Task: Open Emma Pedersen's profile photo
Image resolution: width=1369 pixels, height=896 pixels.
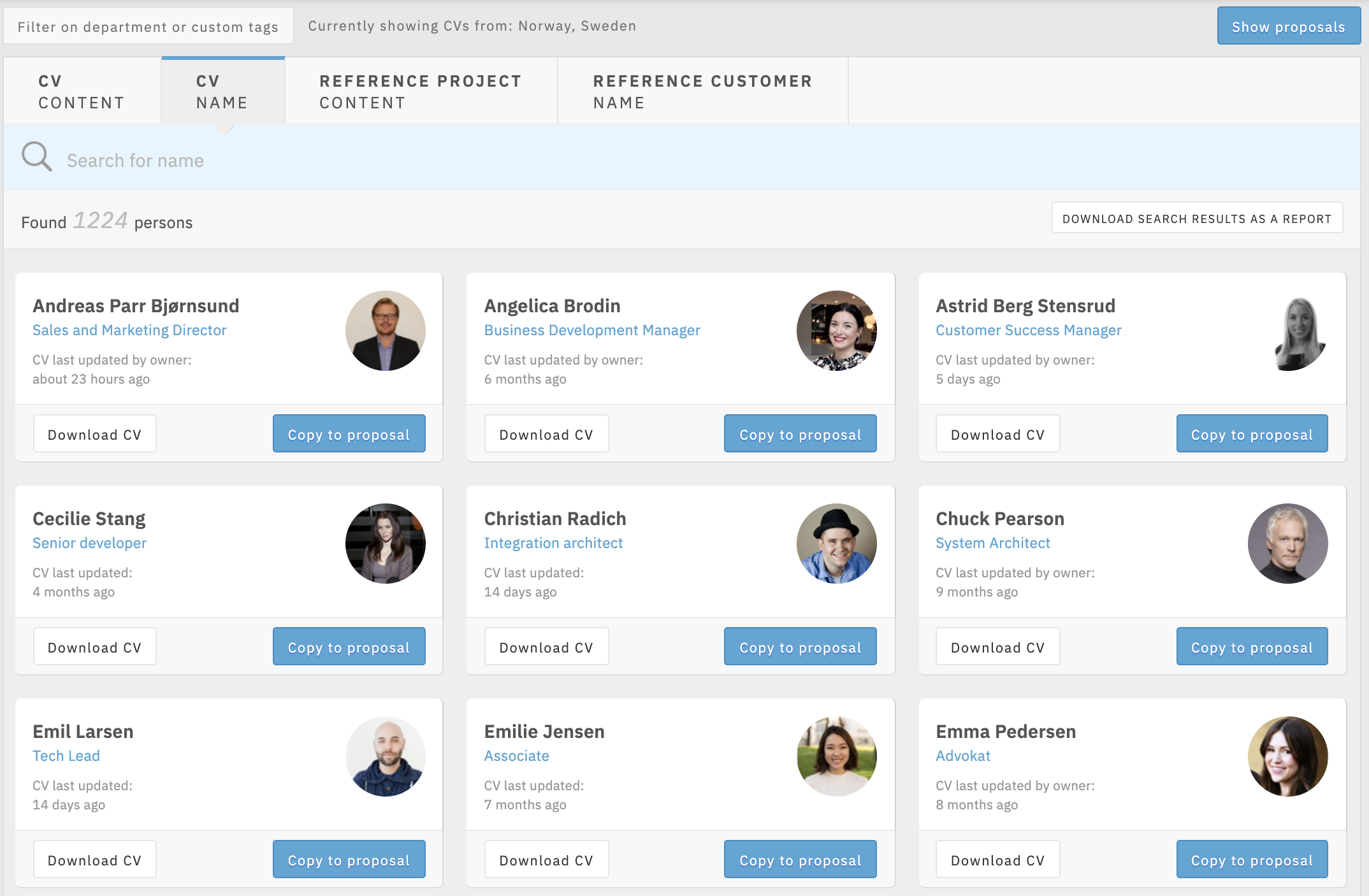Action: 1288,756
